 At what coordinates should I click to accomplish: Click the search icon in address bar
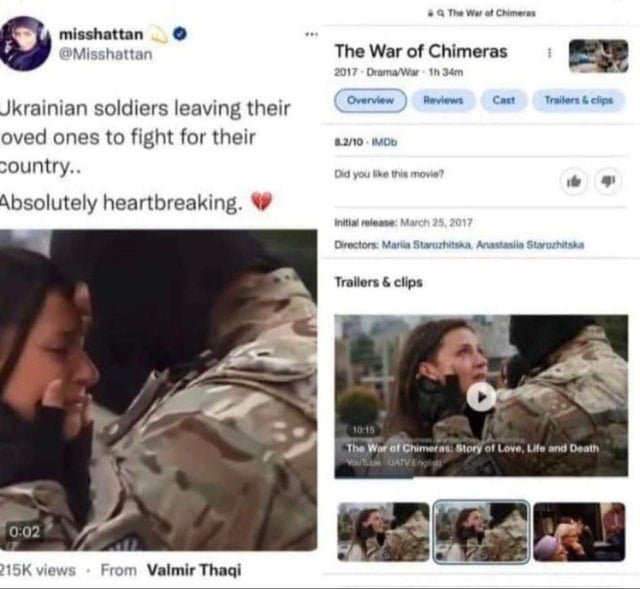coord(441,13)
